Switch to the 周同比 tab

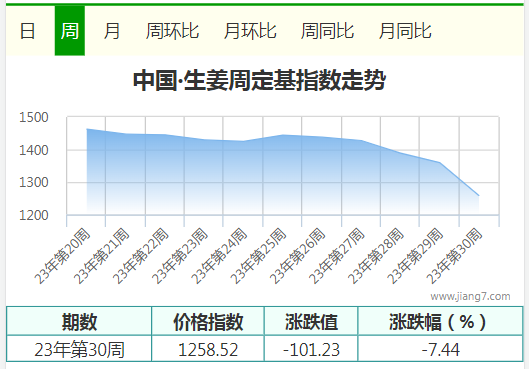327,31
